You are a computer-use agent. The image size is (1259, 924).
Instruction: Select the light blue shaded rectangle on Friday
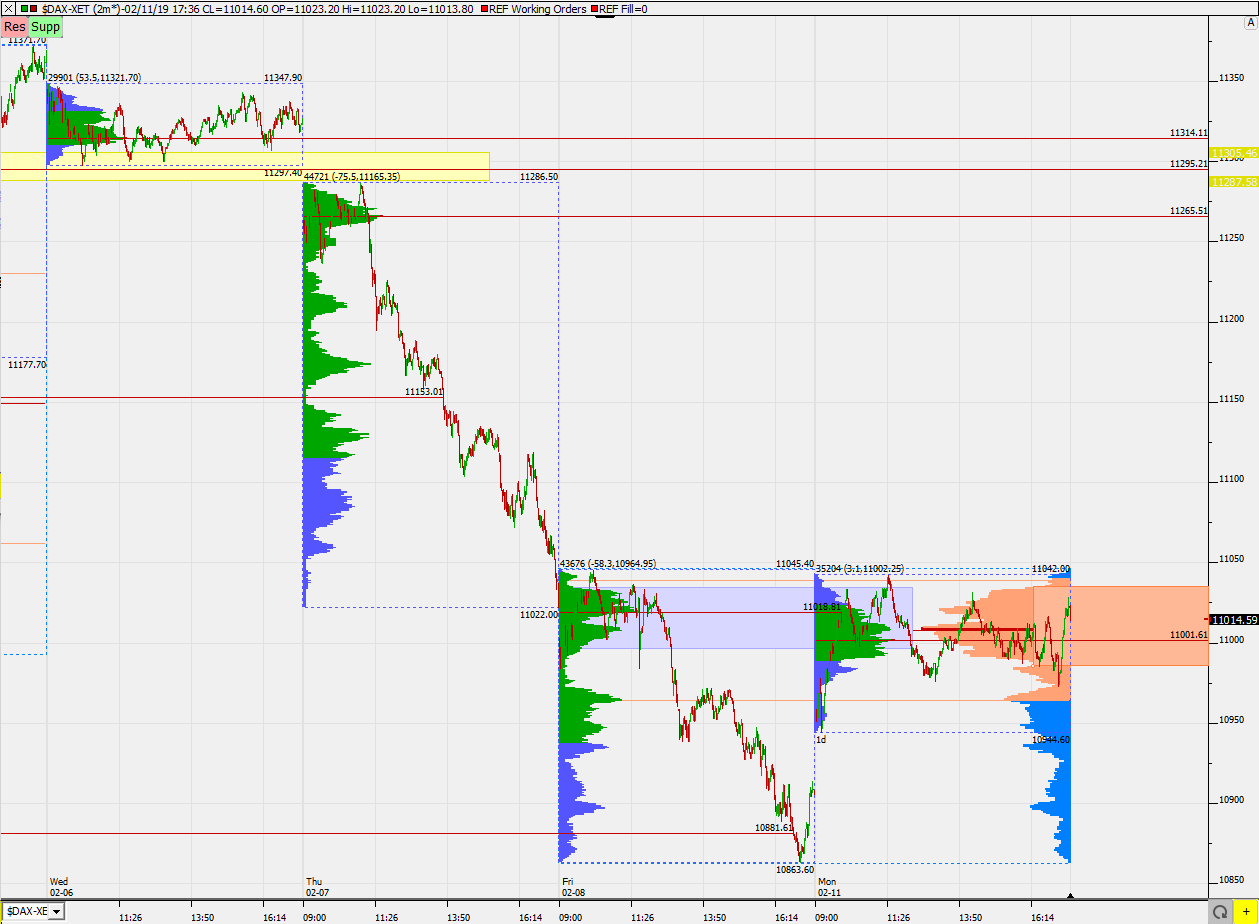point(736,617)
